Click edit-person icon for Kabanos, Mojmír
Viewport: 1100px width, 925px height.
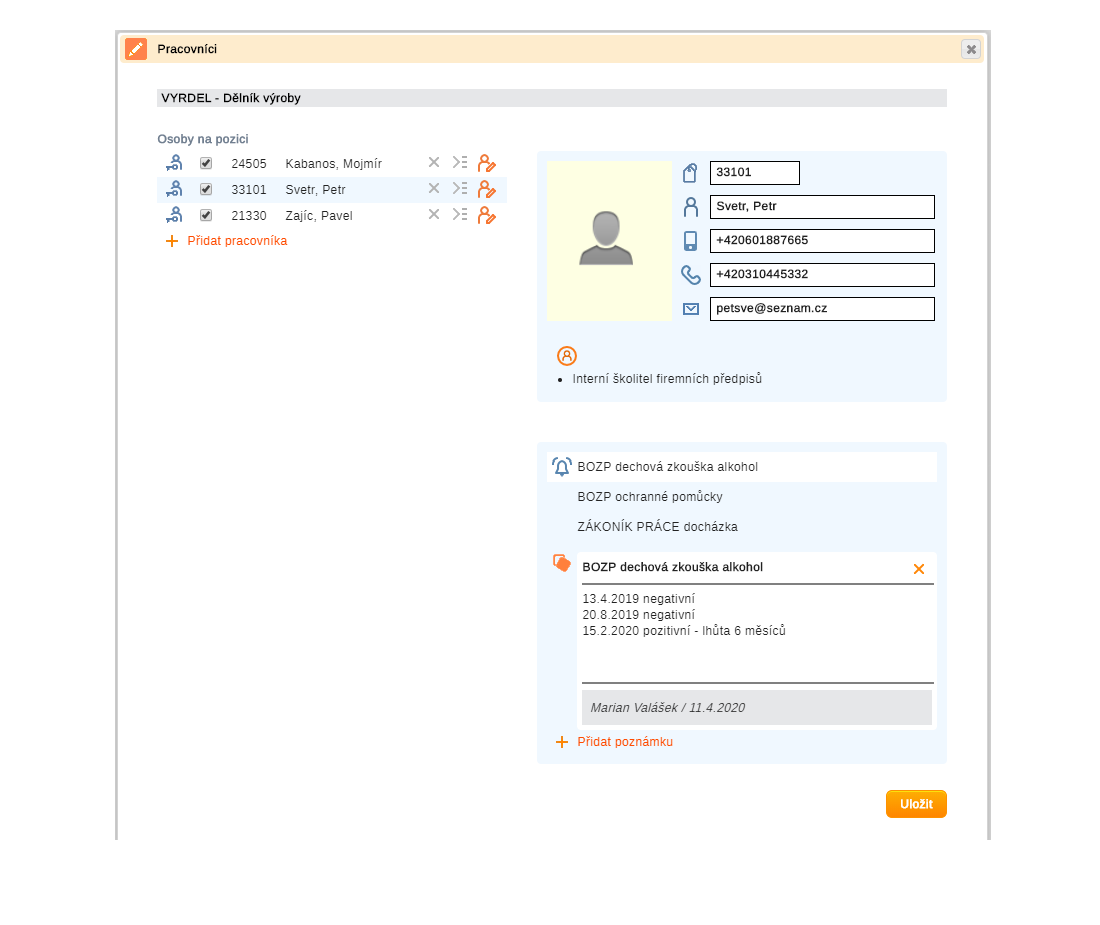[487, 163]
